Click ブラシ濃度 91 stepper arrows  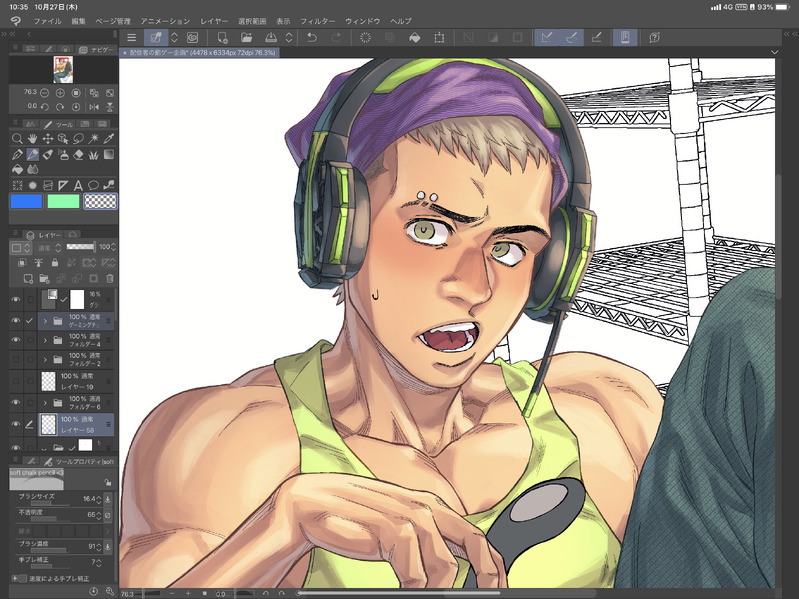(99, 547)
